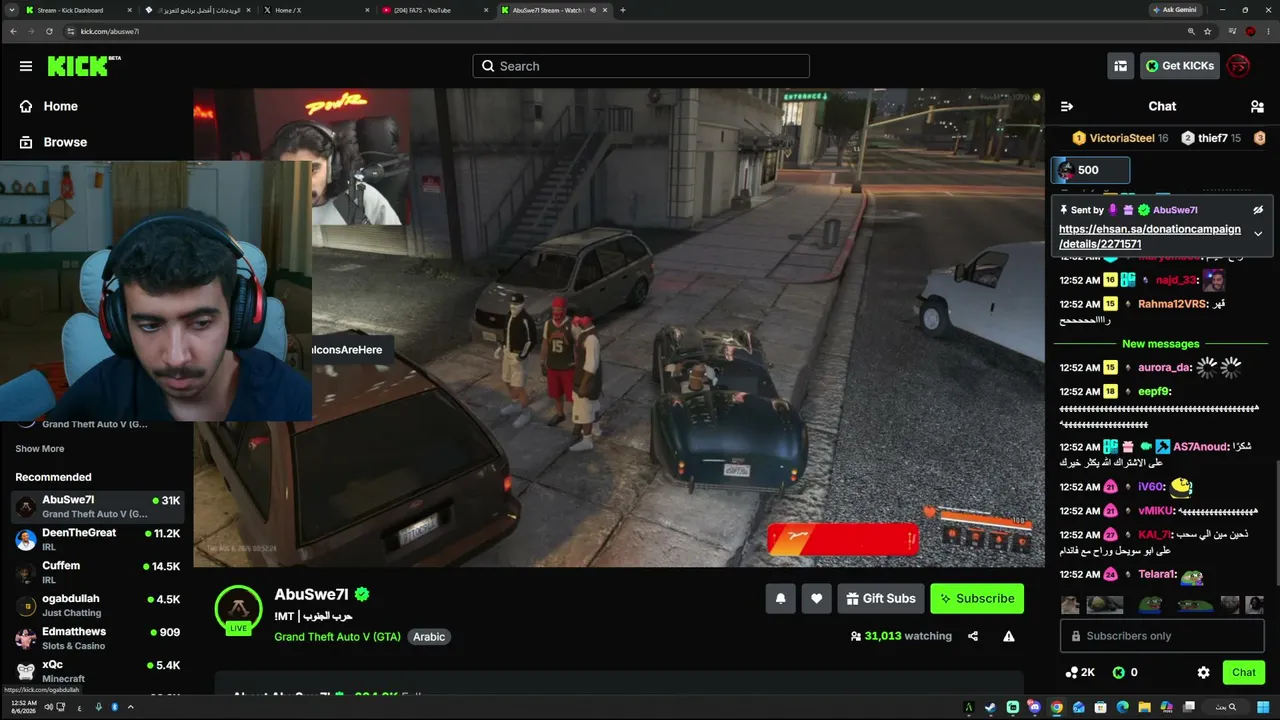Focus the Kick search box
This screenshot has height=720, width=1280.
641,66
